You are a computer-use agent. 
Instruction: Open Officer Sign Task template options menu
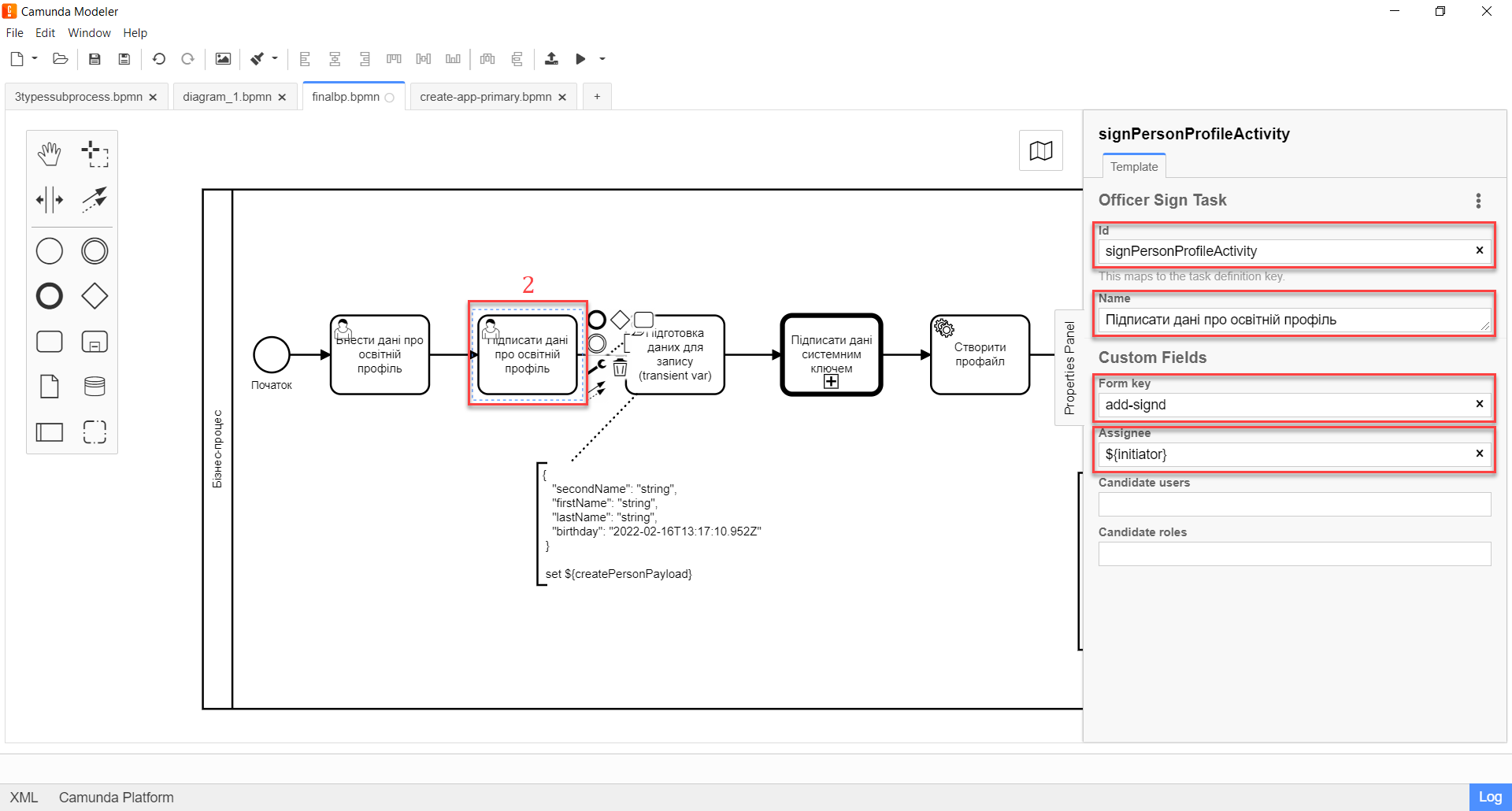pos(1478,201)
